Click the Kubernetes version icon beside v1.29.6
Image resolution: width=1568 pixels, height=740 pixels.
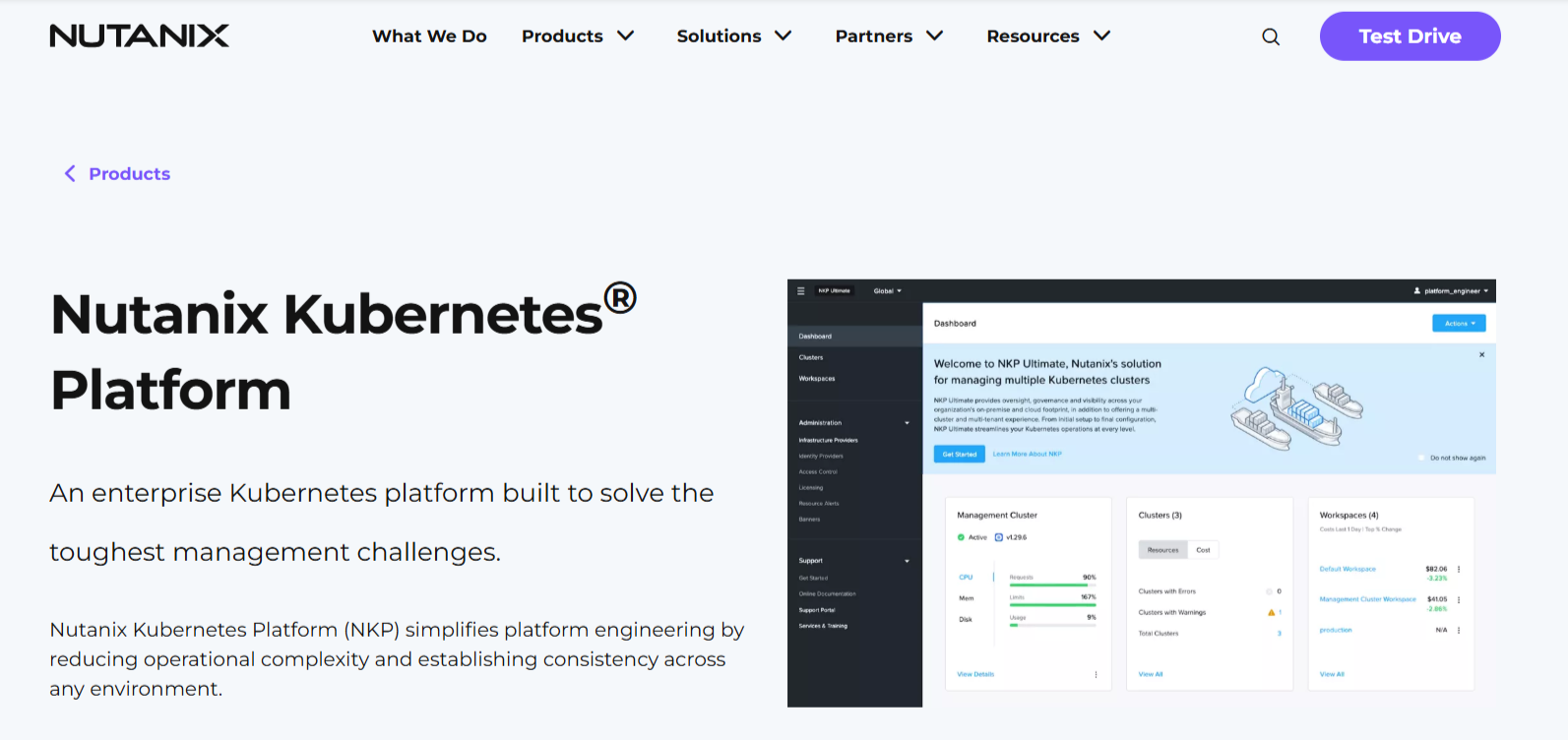[x=999, y=537]
